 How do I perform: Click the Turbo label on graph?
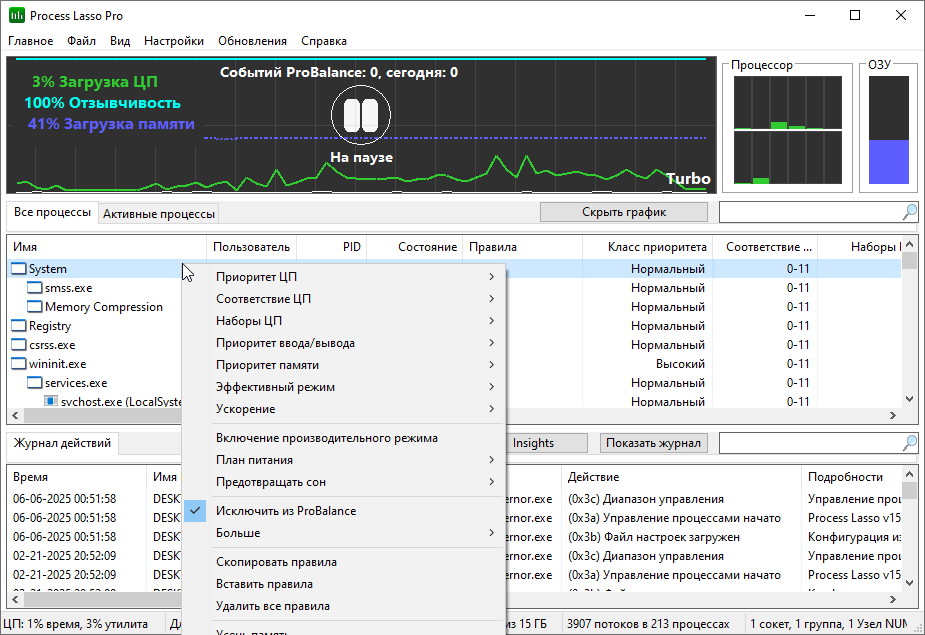[688, 178]
